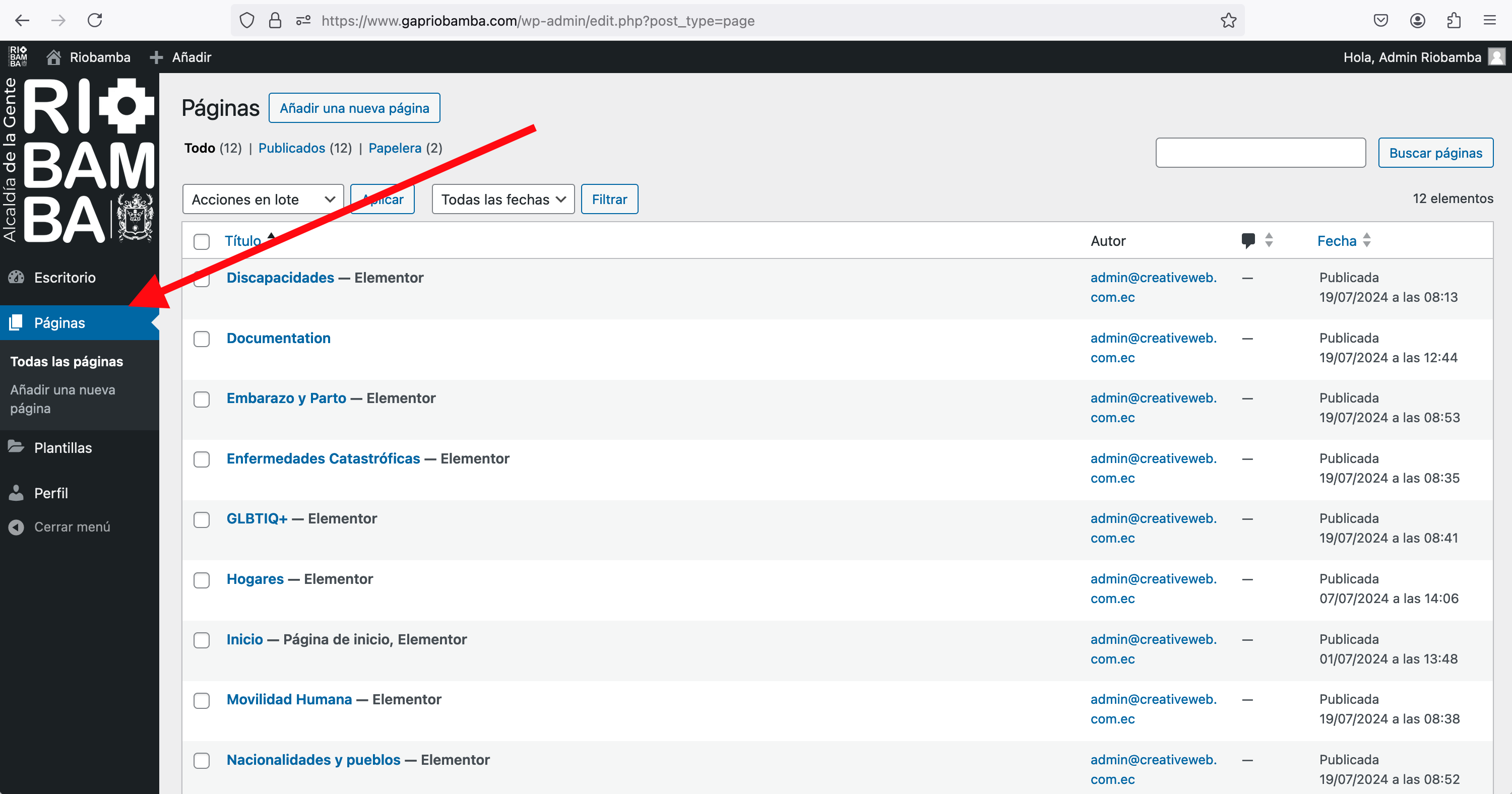Expand the Todas las fechas dropdown

point(502,200)
